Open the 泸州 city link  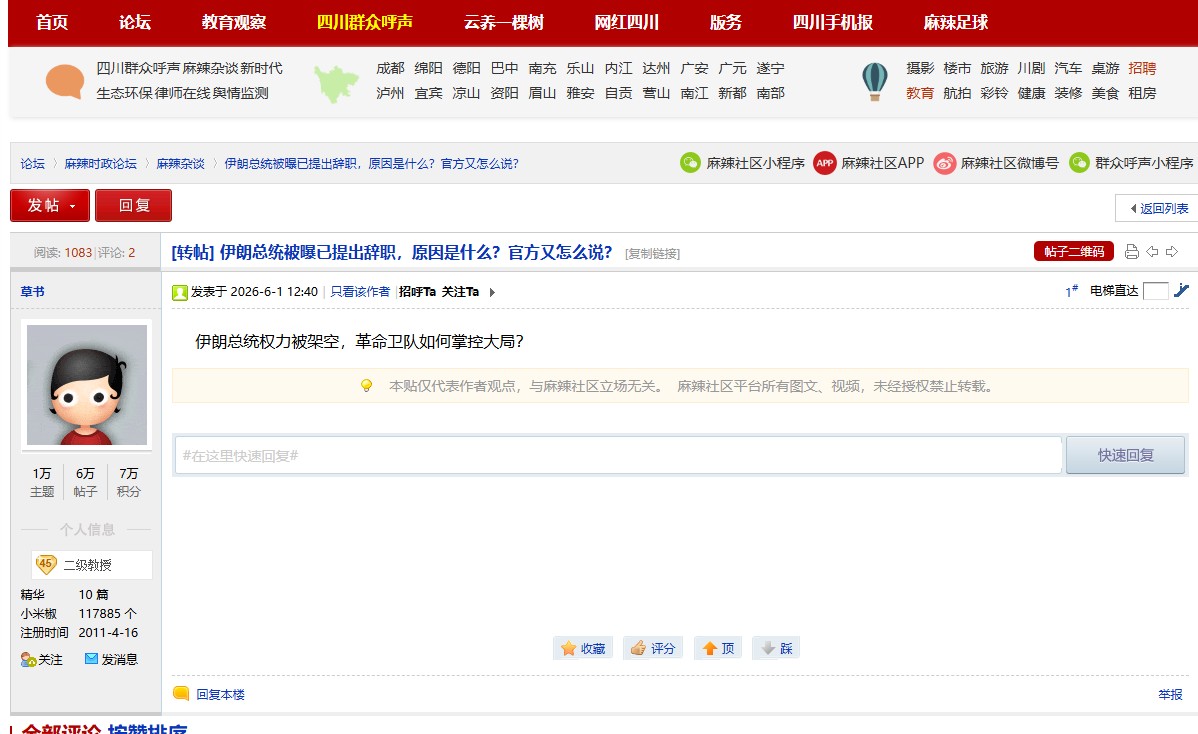click(x=390, y=92)
